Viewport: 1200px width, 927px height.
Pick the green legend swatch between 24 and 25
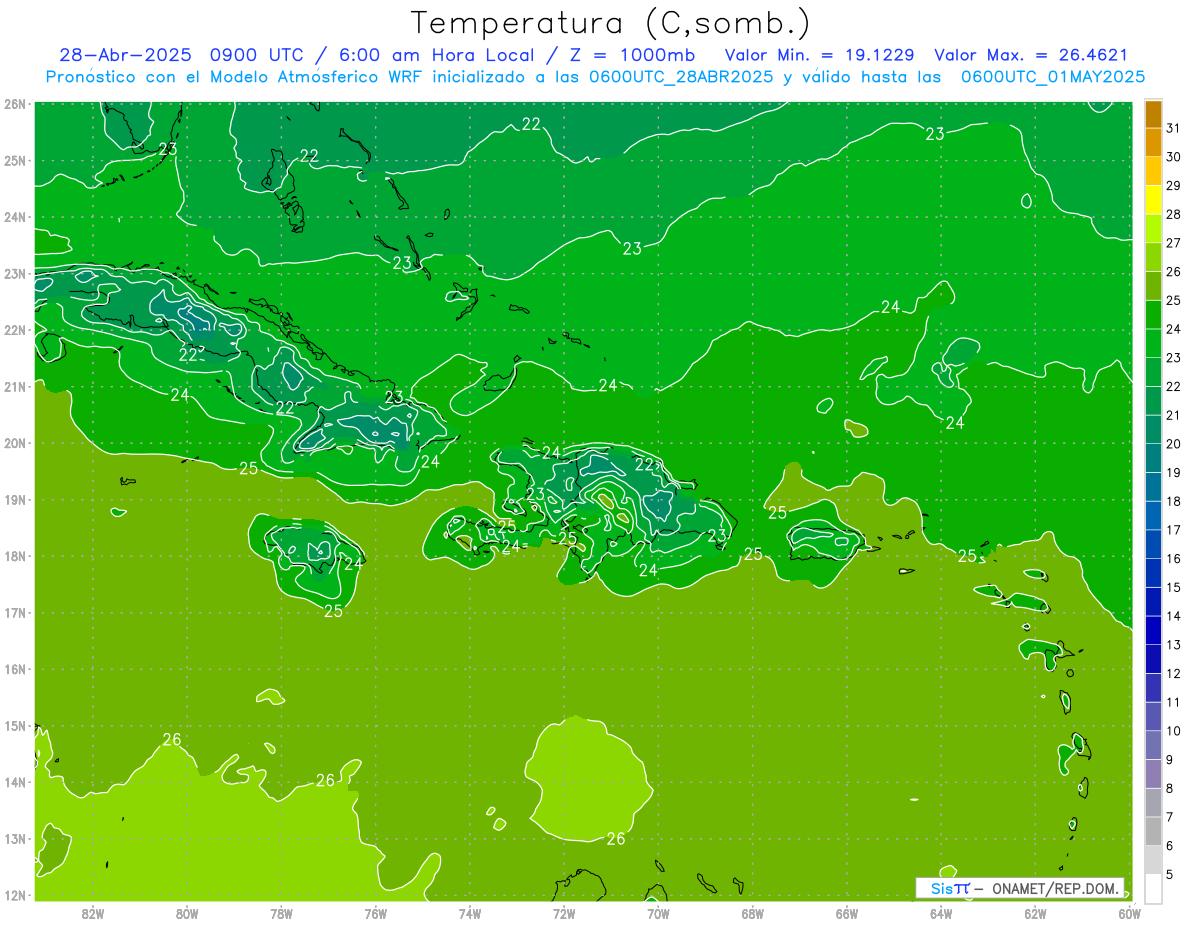[1153, 314]
